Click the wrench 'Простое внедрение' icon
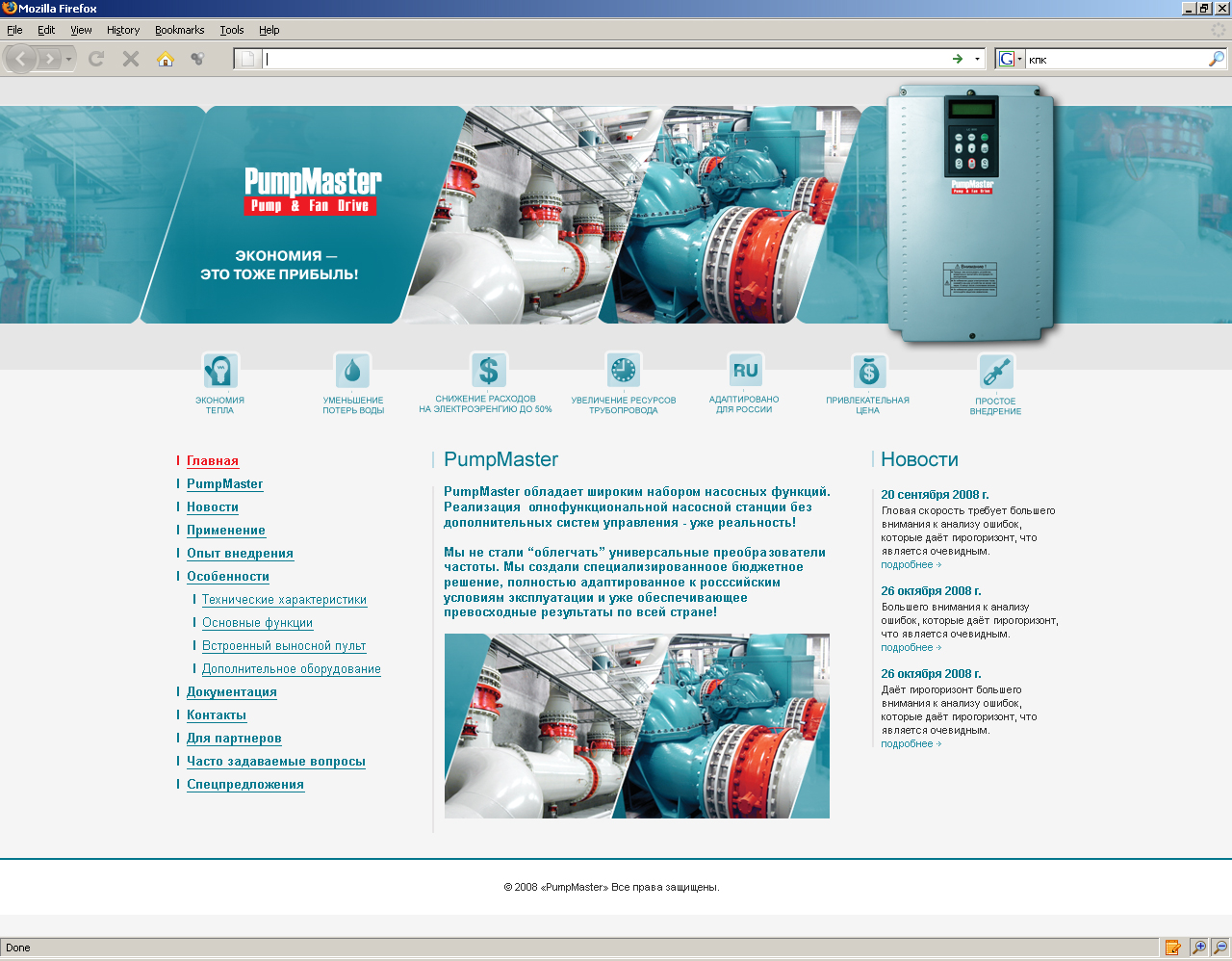The image size is (1232, 961). click(996, 372)
